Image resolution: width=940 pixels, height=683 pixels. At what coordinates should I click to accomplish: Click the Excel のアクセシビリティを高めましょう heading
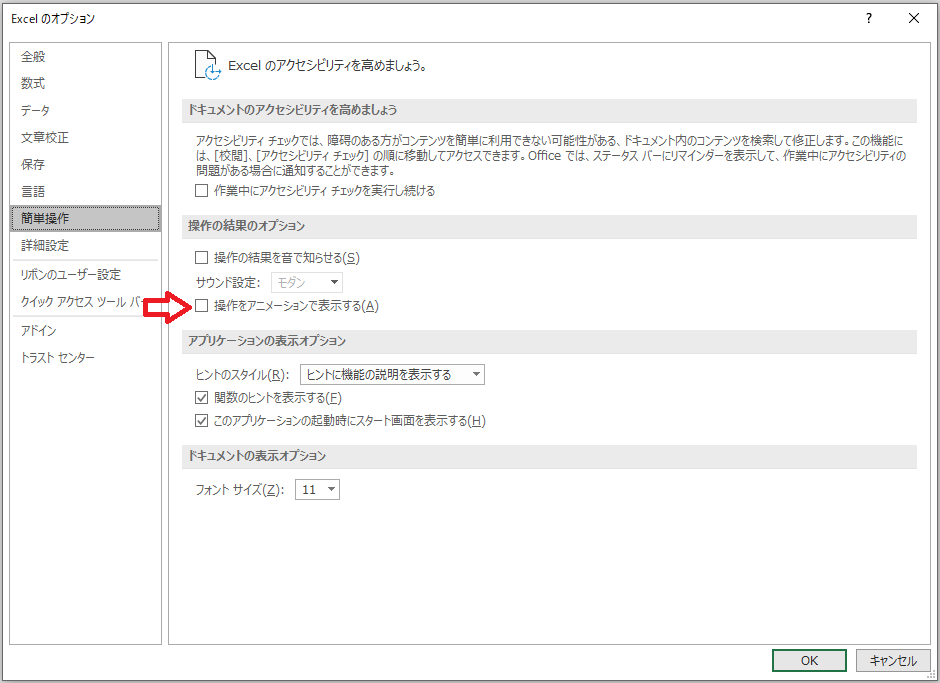pos(327,66)
